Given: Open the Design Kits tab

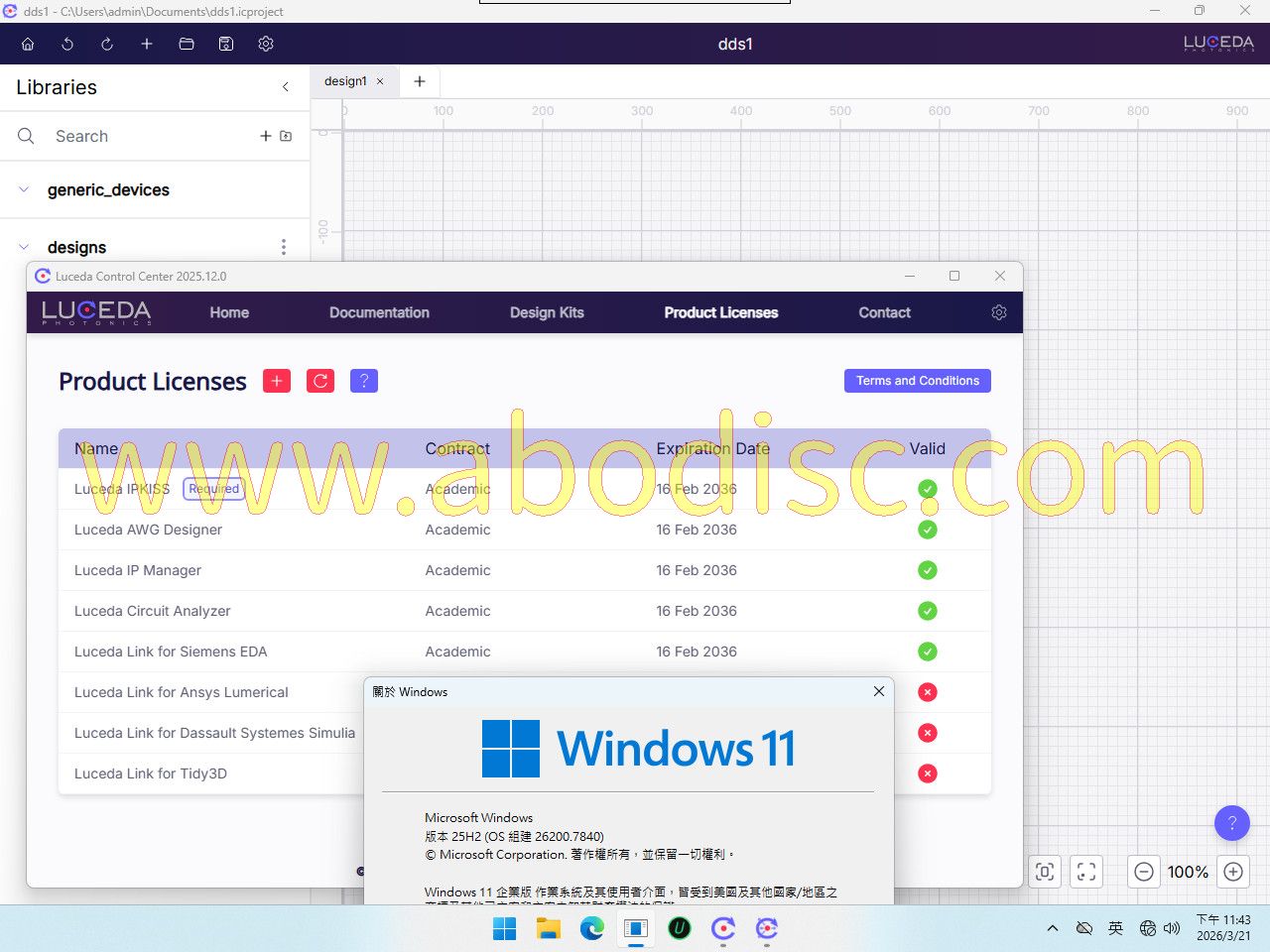Looking at the screenshot, I should point(547,312).
